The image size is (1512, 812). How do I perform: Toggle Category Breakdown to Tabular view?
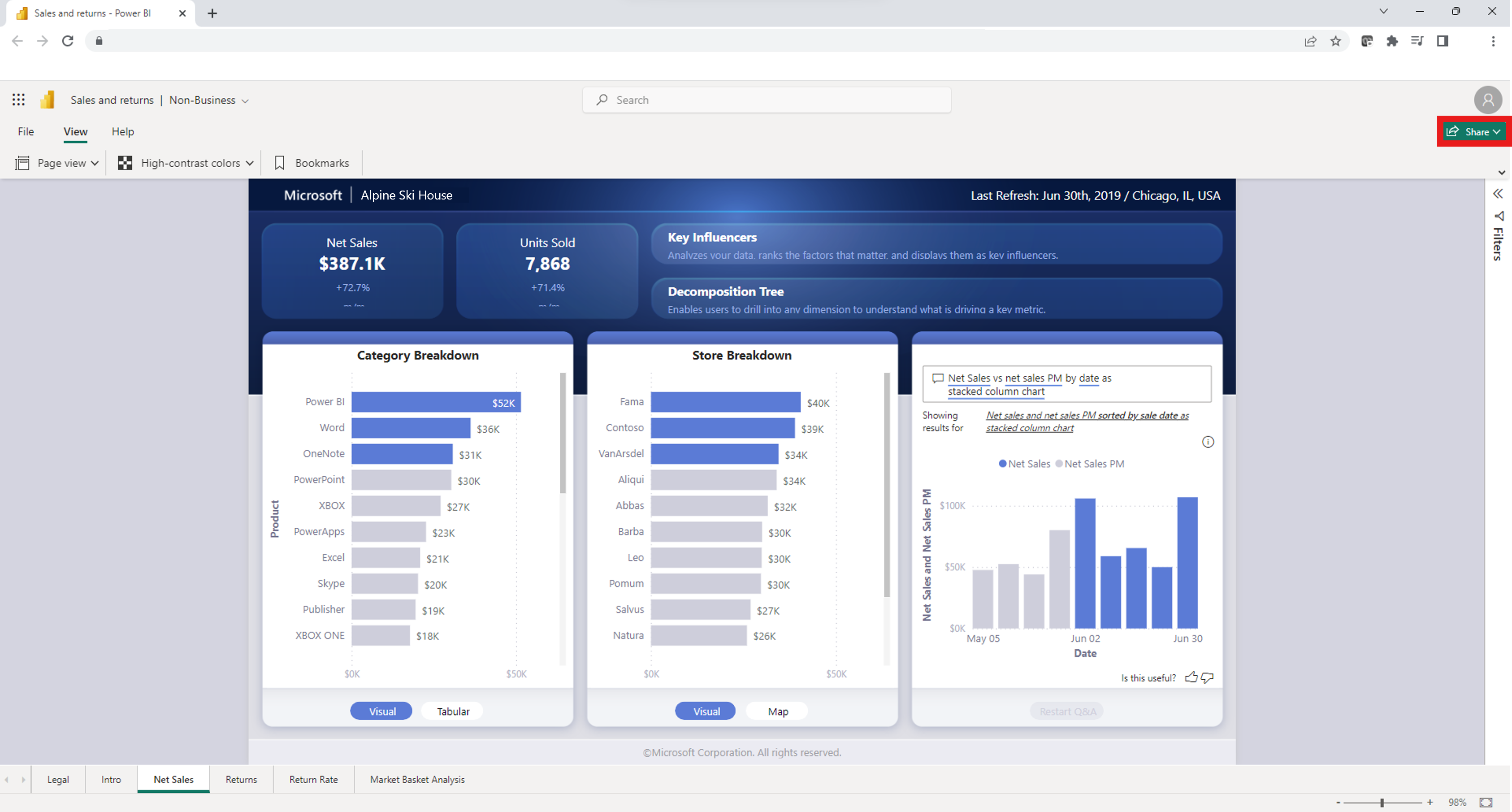pos(453,711)
